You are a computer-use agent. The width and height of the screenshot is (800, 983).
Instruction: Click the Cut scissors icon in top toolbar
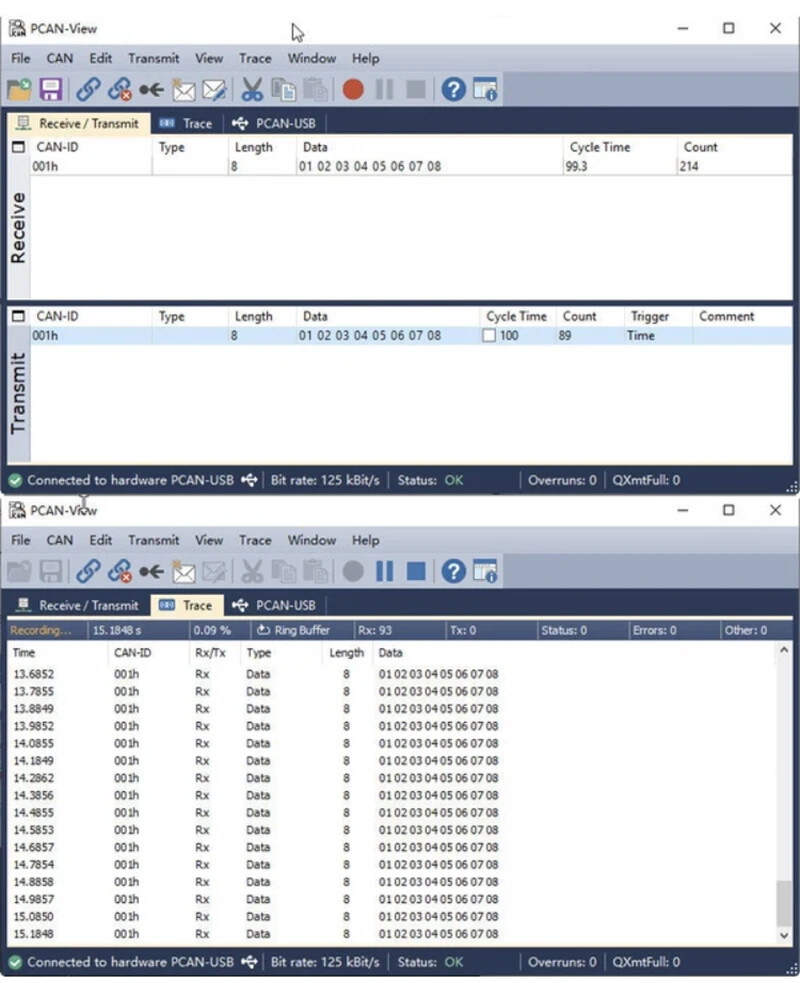tap(252, 90)
